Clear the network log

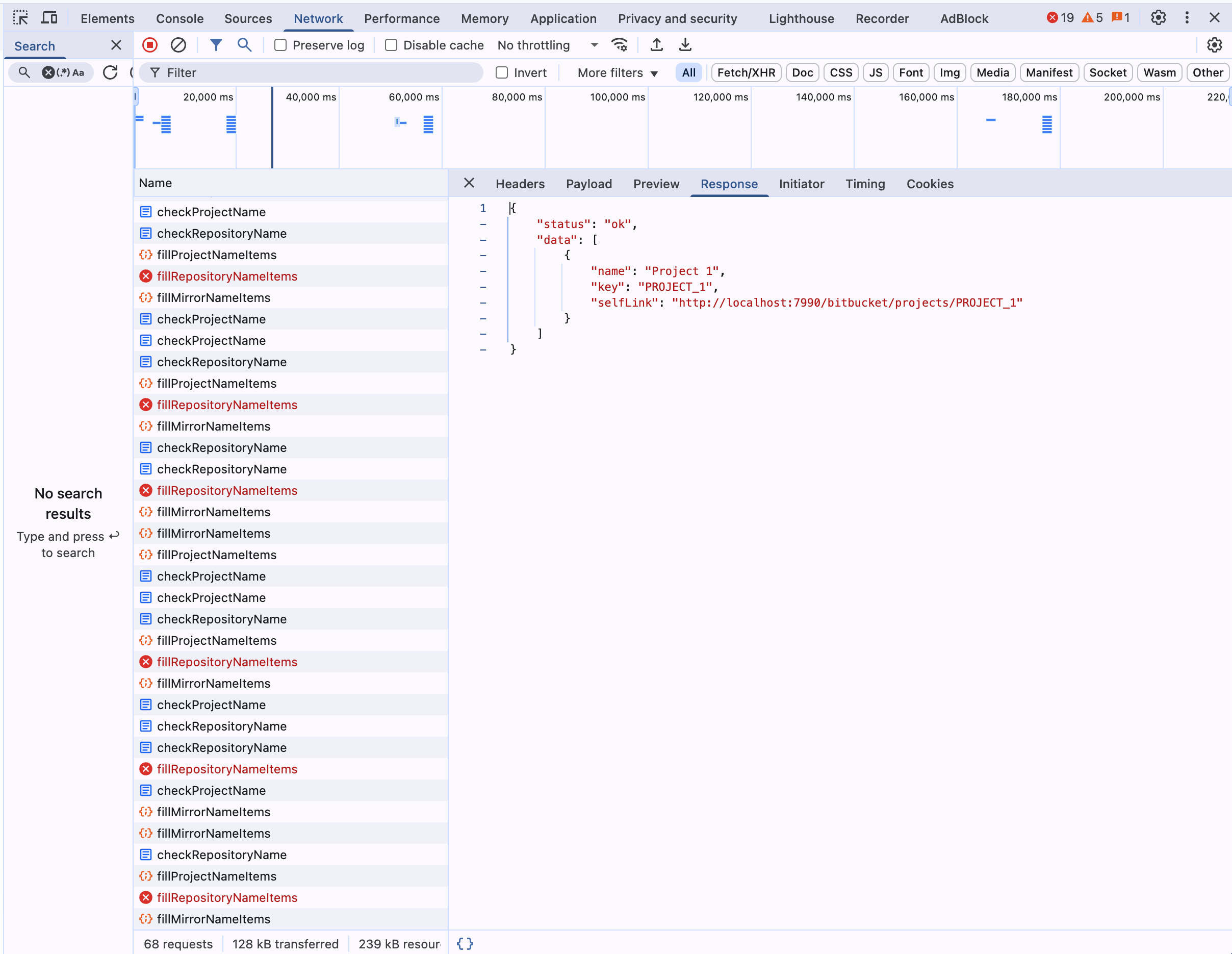pos(178,45)
